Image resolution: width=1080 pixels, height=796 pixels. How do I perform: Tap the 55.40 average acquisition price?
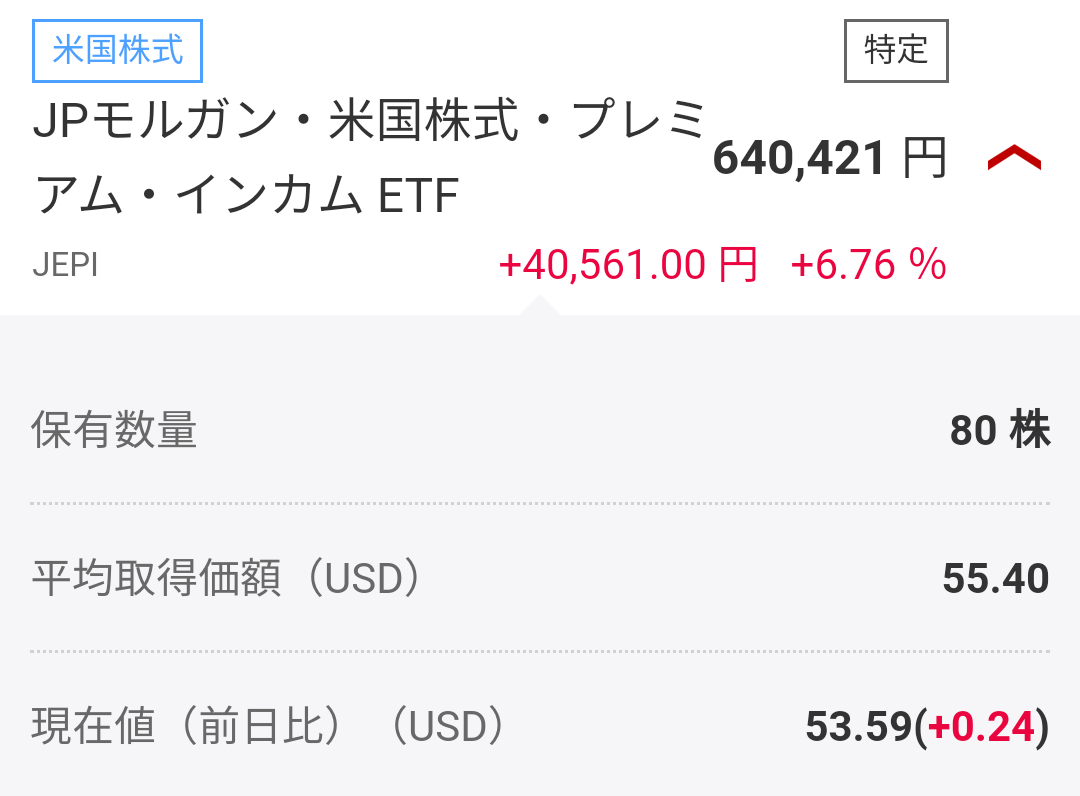(x=995, y=578)
